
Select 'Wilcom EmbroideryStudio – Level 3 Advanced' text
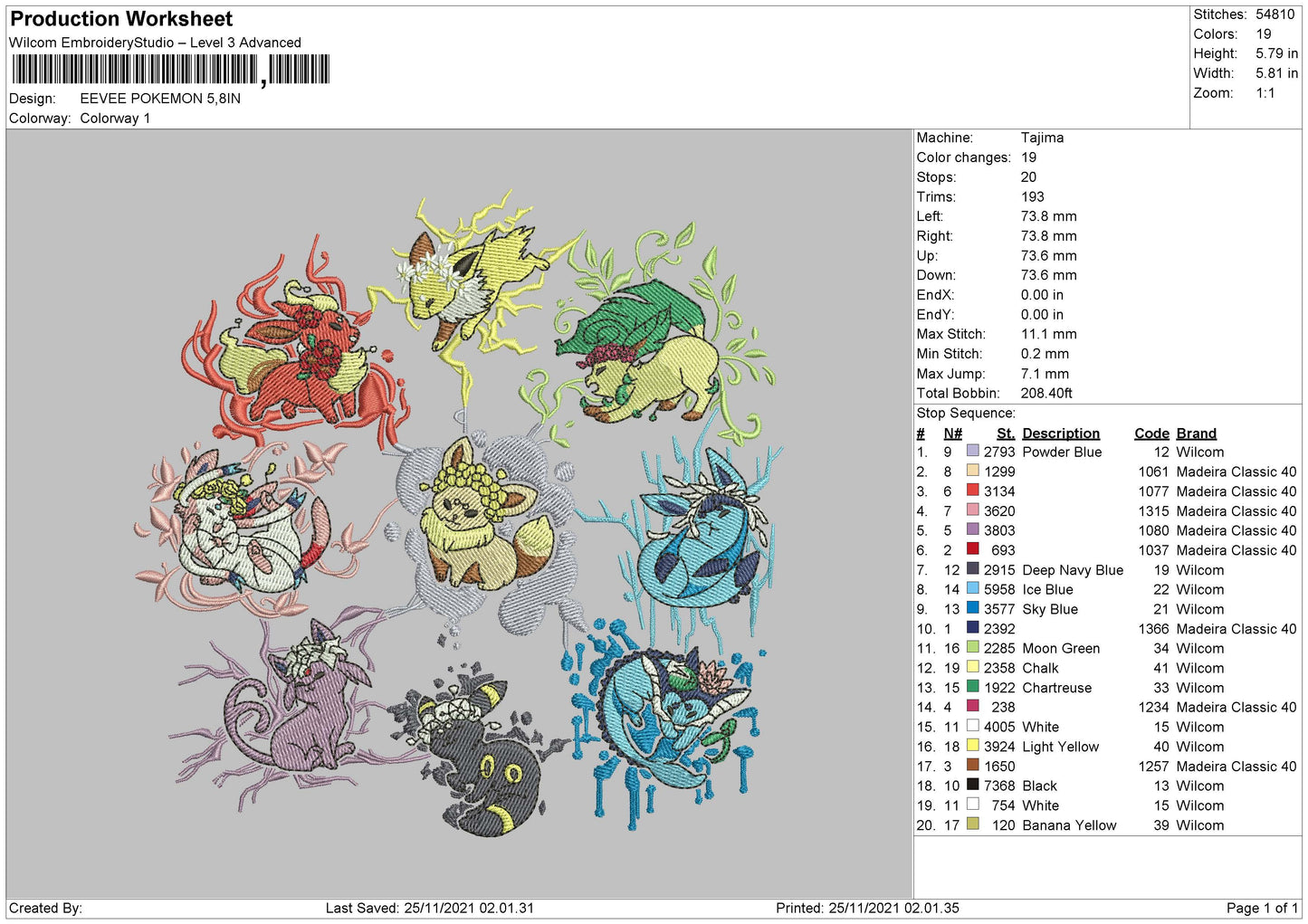point(155,43)
